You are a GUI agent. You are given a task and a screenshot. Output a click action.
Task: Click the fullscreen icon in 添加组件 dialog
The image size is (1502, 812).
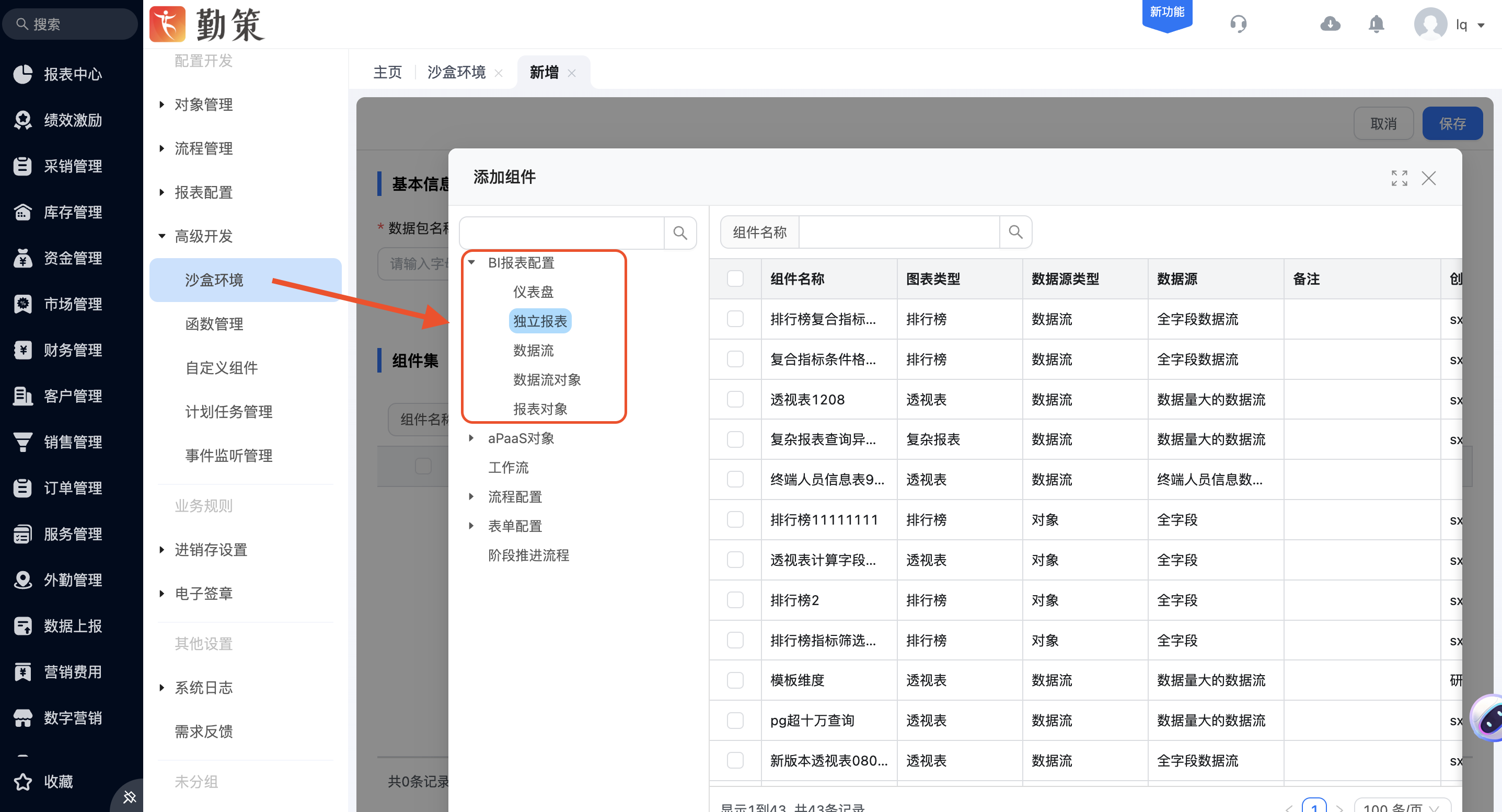coord(1399,178)
